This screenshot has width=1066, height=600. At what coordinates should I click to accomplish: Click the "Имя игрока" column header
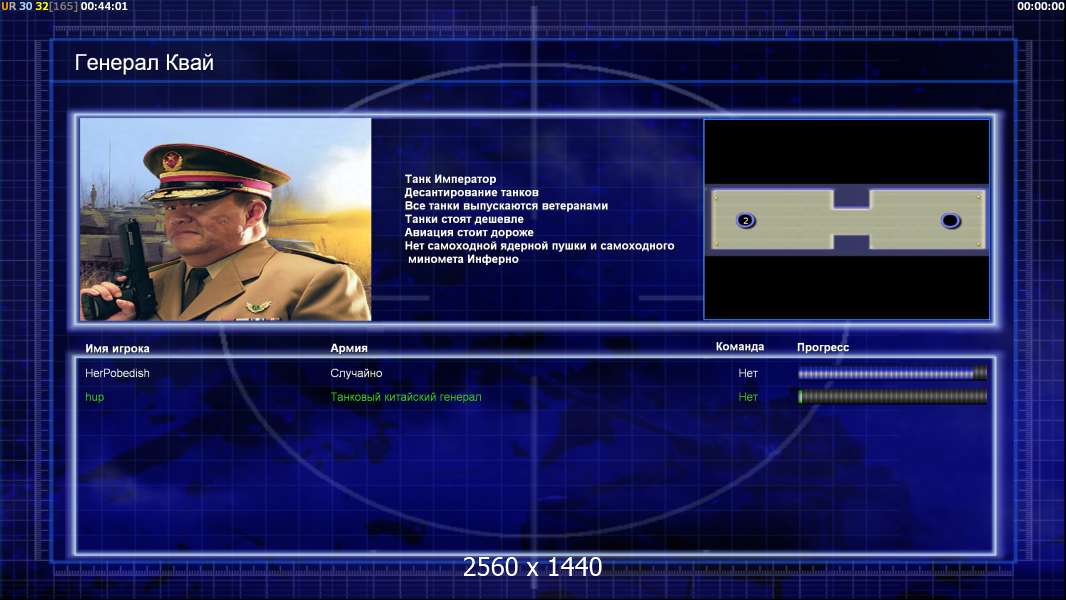117,348
